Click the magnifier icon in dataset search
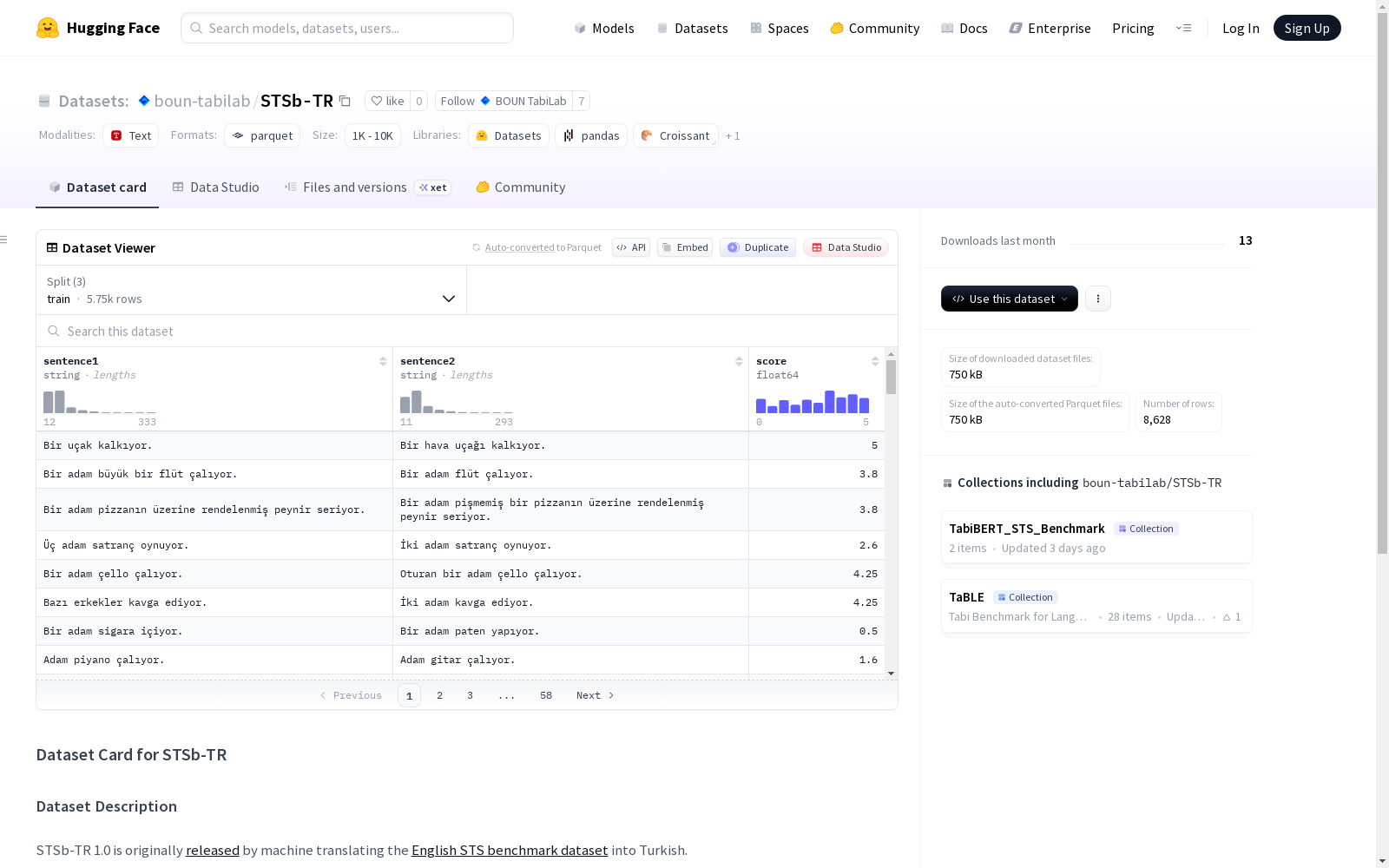 pyautogui.click(x=54, y=331)
